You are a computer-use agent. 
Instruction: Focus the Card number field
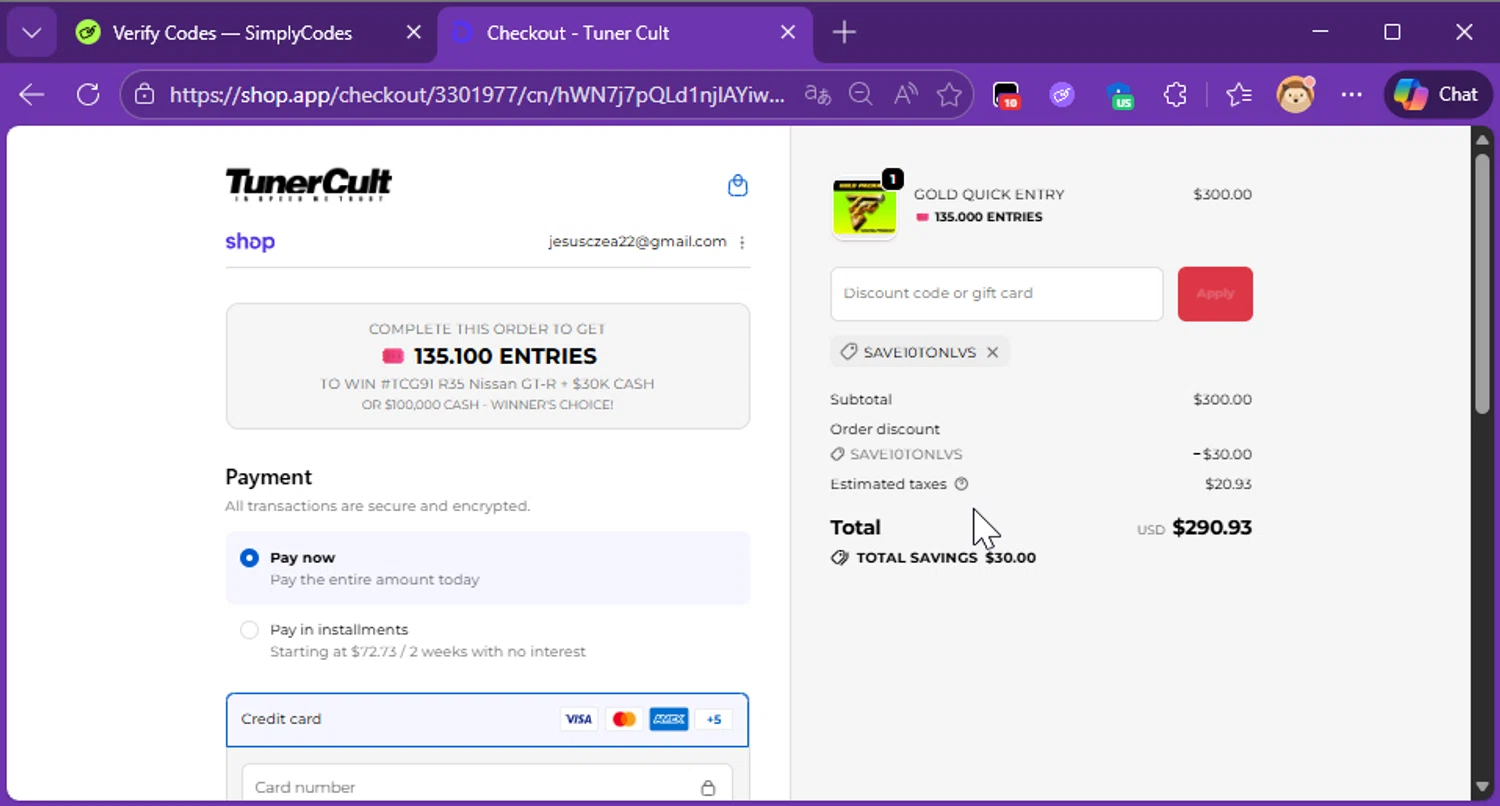coord(487,785)
